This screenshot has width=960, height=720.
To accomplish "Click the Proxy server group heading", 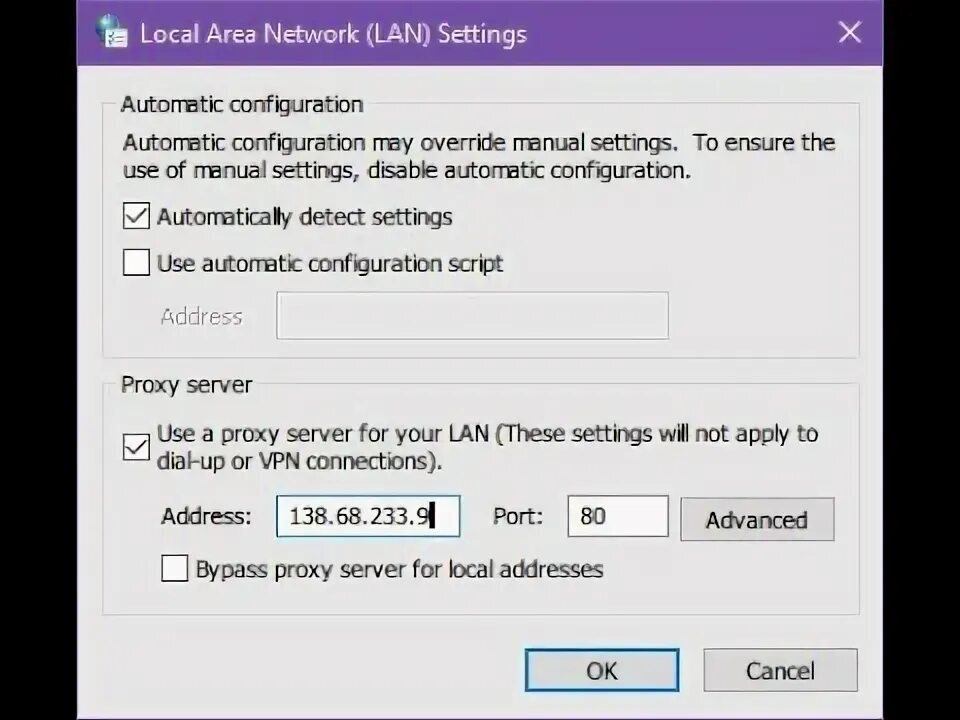I will (x=187, y=384).
